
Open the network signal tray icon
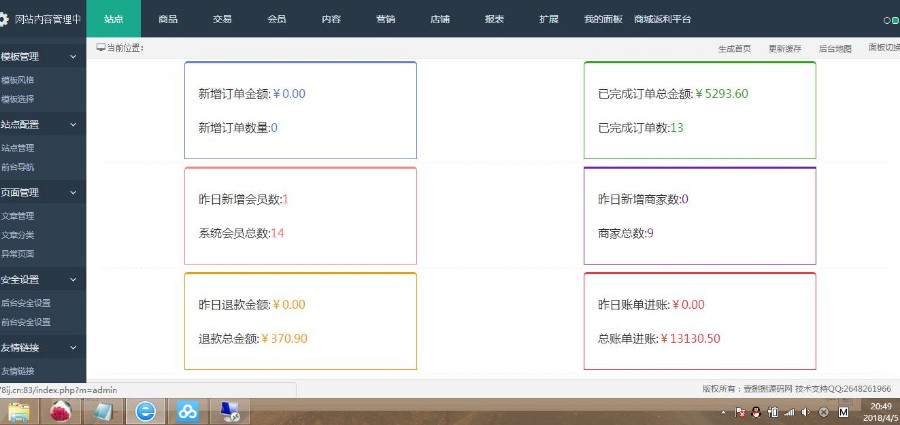click(789, 412)
